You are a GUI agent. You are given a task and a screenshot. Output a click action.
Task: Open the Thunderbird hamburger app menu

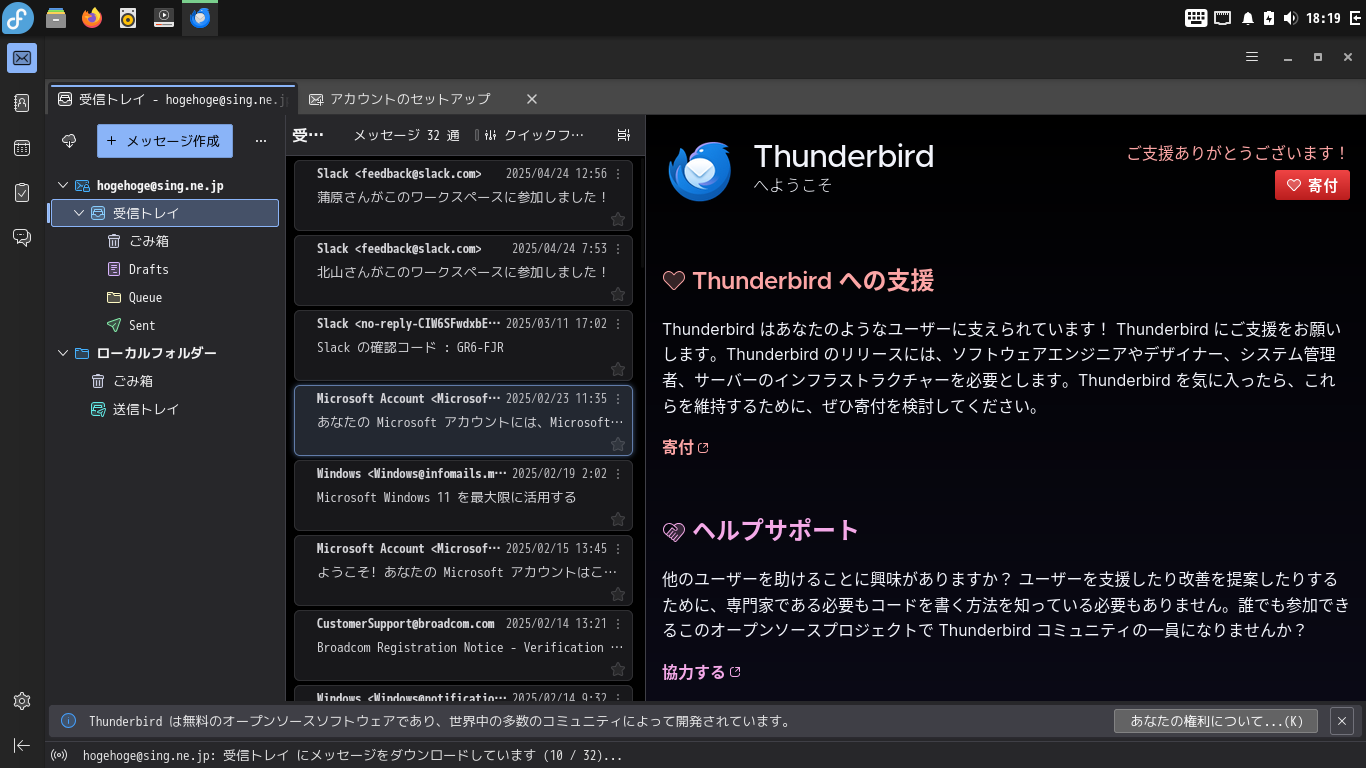(1252, 57)
